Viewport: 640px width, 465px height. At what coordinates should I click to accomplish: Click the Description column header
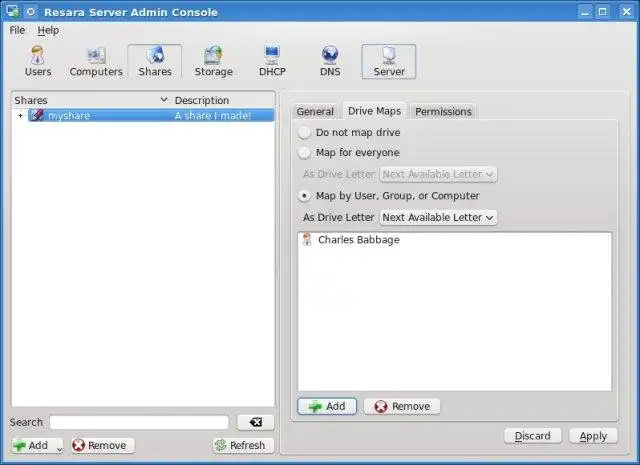224,100
